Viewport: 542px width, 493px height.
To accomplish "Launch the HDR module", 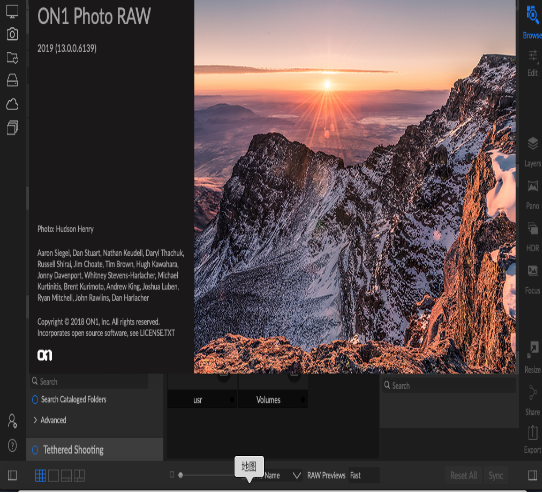I will pyautogui.click(x=533, y=237).
